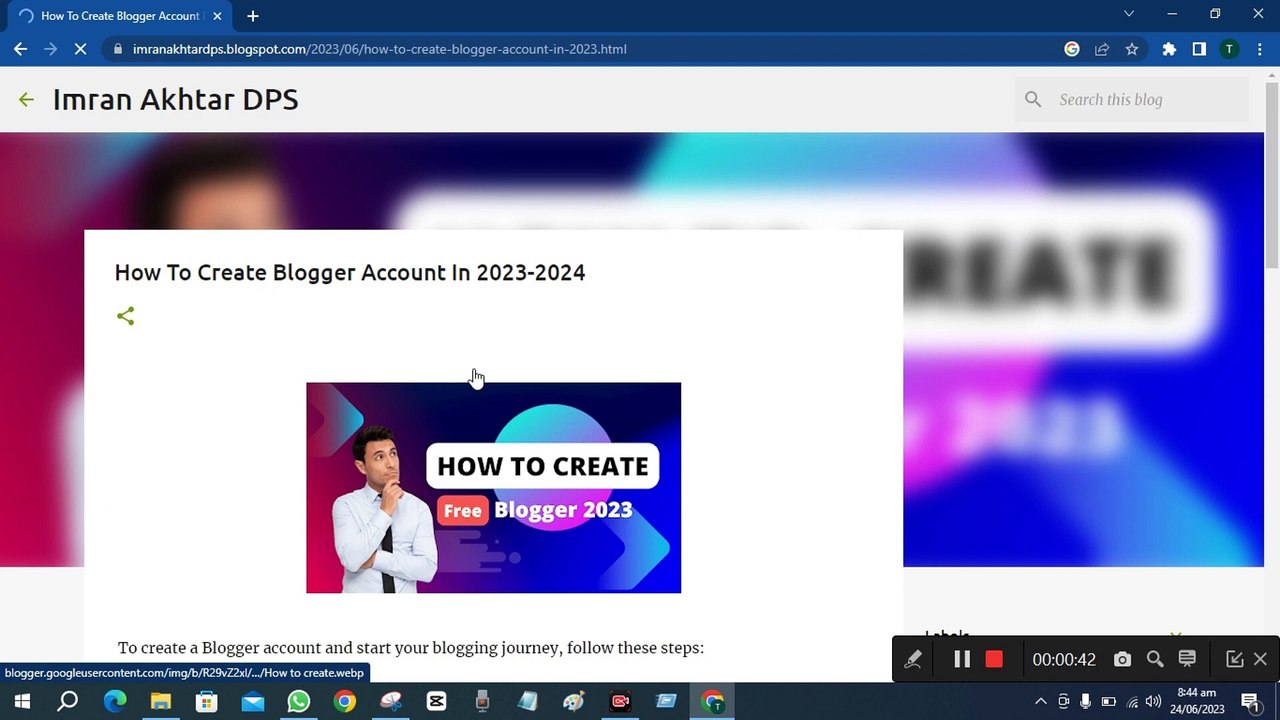Open the tab search dropdown arrow
This screenshot has height=720, width=1280.
tap(1129, 14)
